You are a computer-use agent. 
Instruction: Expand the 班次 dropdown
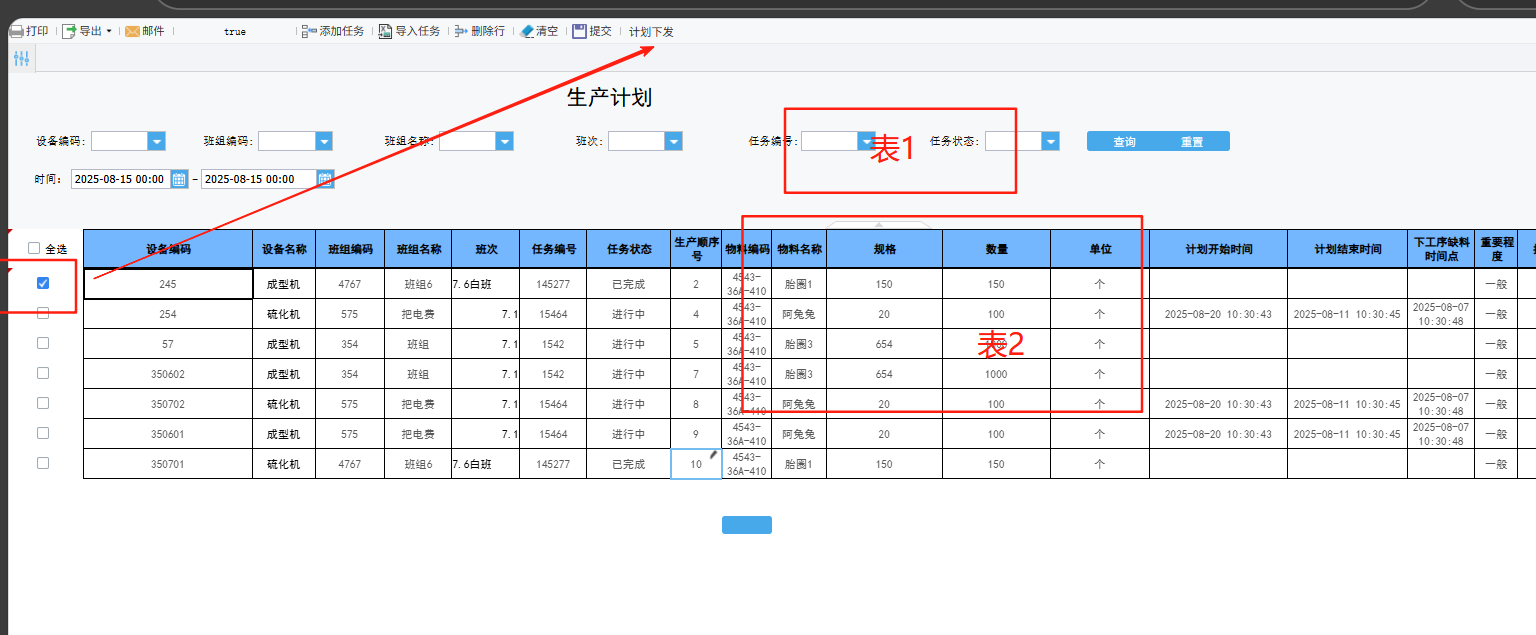[674, 141]
